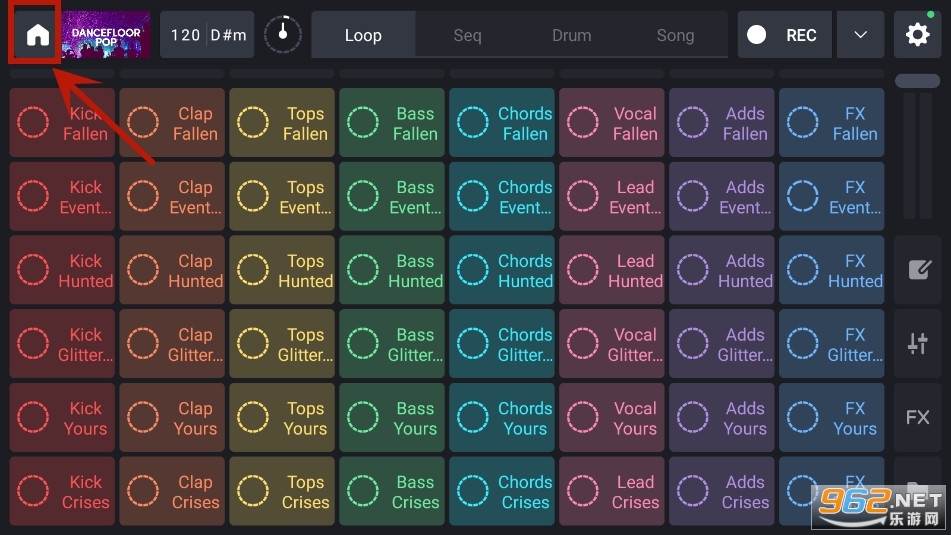The width and height of the screenshot is (951, 535).
Task: Trigger the Kick Event pad
Action: tap(62, 197)
